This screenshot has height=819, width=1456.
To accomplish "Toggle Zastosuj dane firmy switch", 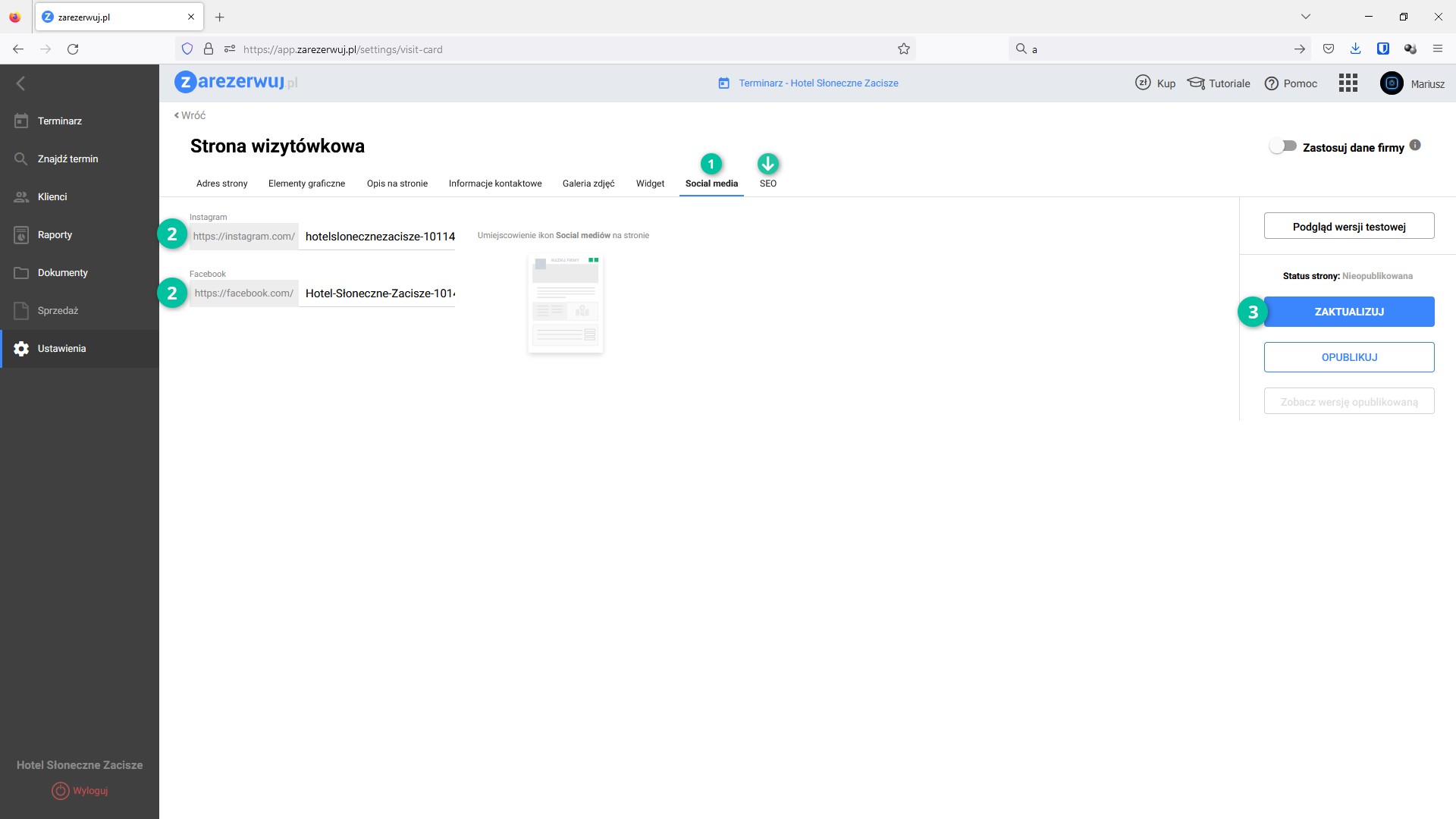I will 1283,146.
